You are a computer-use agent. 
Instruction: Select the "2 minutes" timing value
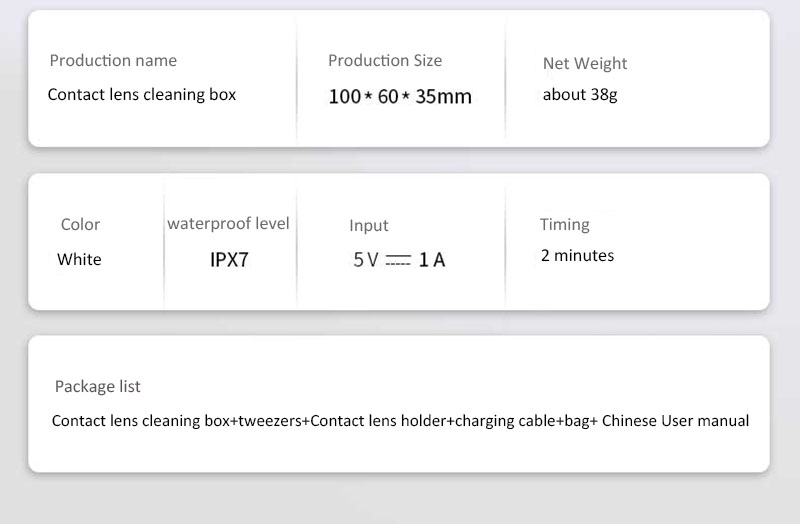(x=577, y=256)
